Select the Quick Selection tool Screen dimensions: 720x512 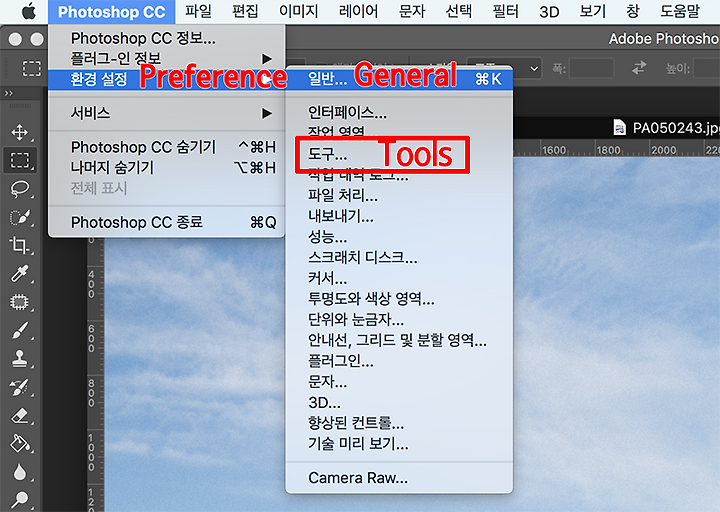(20, 217)
